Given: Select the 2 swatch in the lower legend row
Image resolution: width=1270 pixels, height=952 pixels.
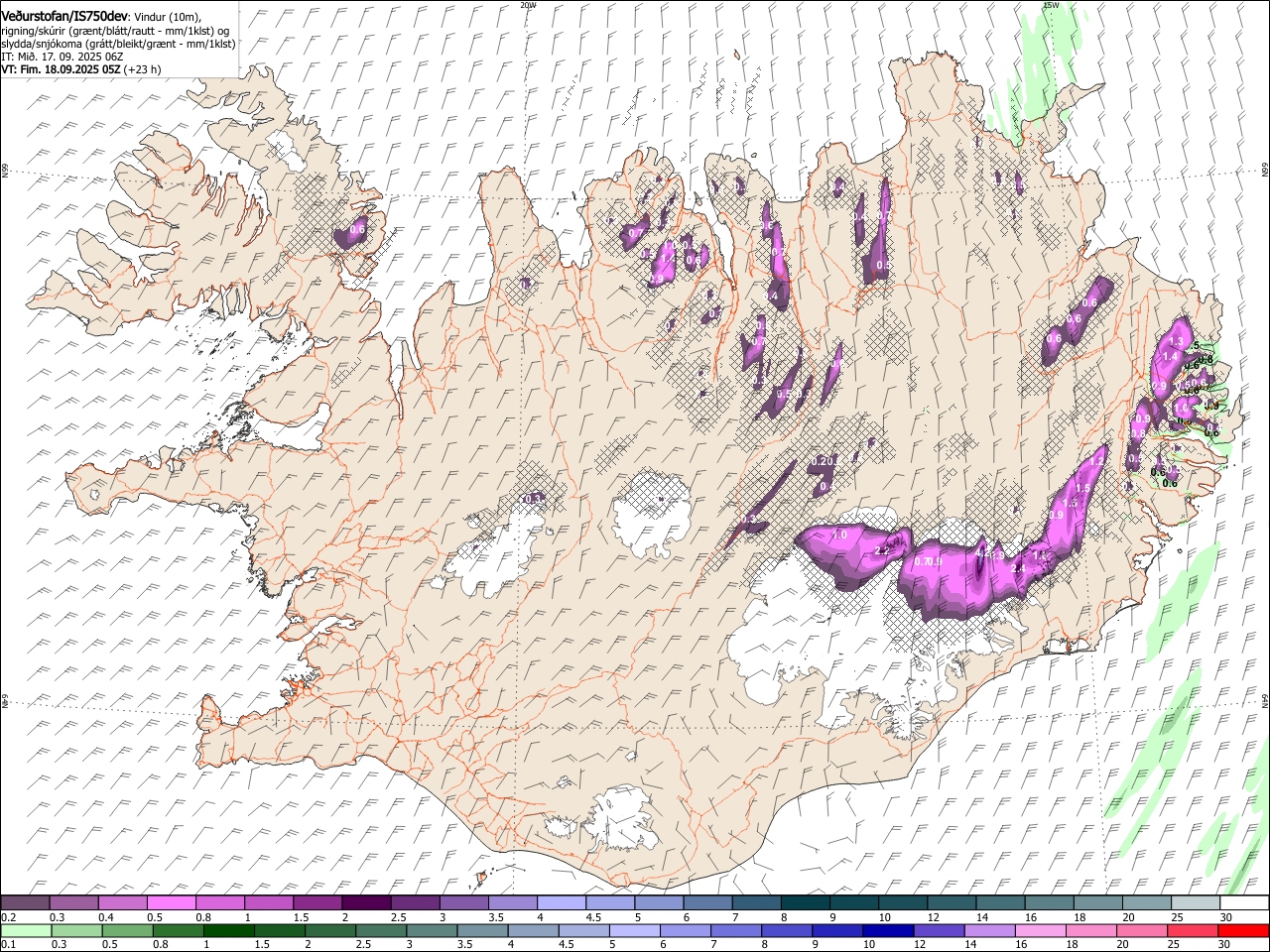Looking at the screenshot, I should coord(330,930).
